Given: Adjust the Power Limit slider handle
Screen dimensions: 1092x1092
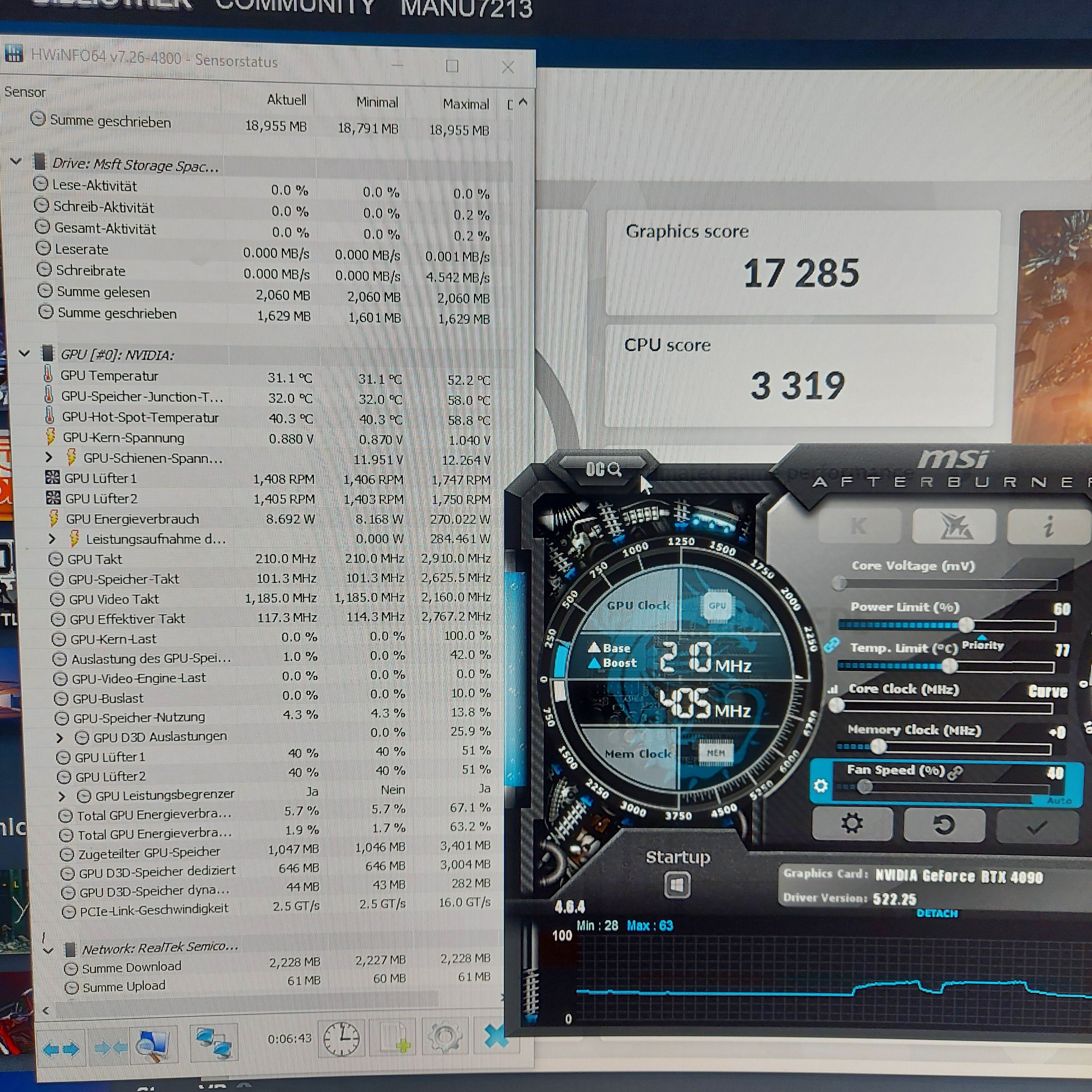Looking at the screenshot, I should [x=966, y=625].
